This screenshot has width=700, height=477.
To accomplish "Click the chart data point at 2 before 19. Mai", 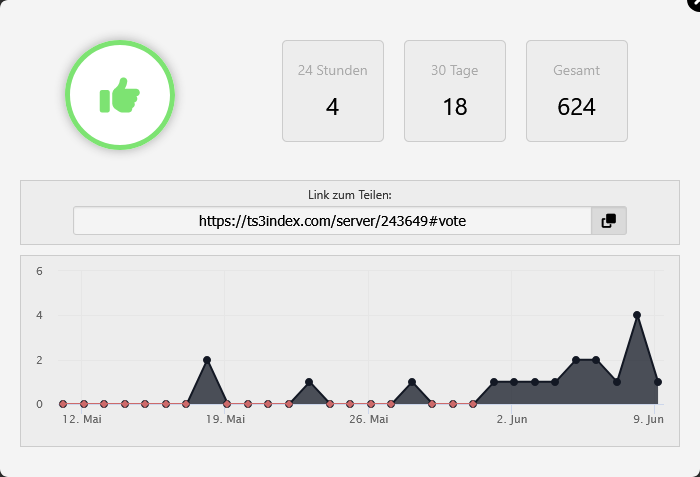I will pyautogui.click(x=207, y=360).
